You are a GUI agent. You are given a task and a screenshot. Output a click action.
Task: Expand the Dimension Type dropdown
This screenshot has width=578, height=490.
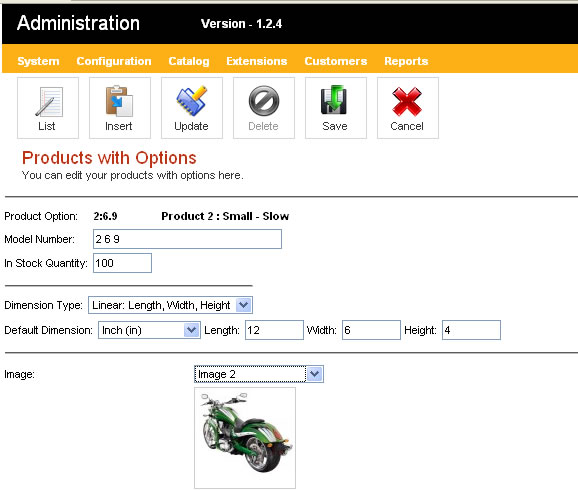tap(170, 305)
